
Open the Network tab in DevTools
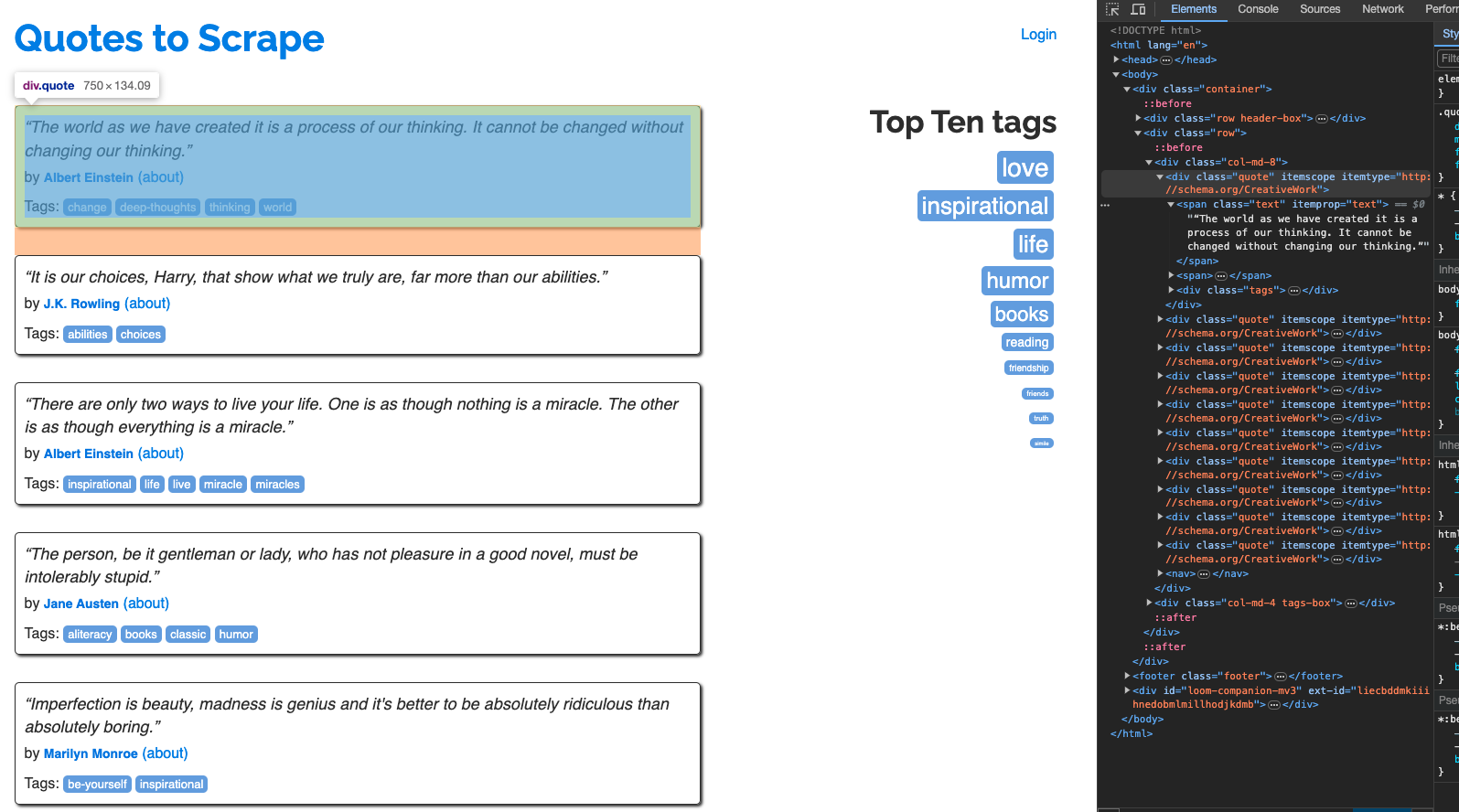[x=1382, y=9]
